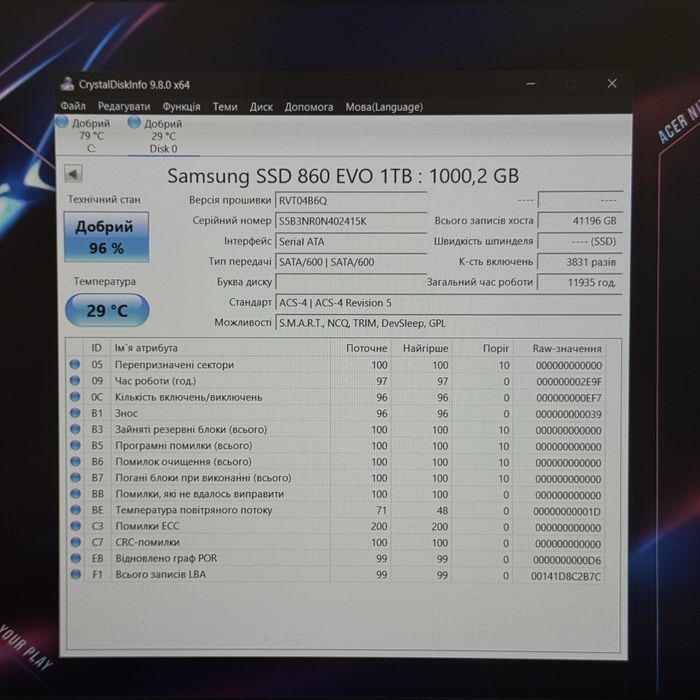Click the transfer mode field SATA/600 | SATA/600
700x700 pixels.
[x=351, y=262]
